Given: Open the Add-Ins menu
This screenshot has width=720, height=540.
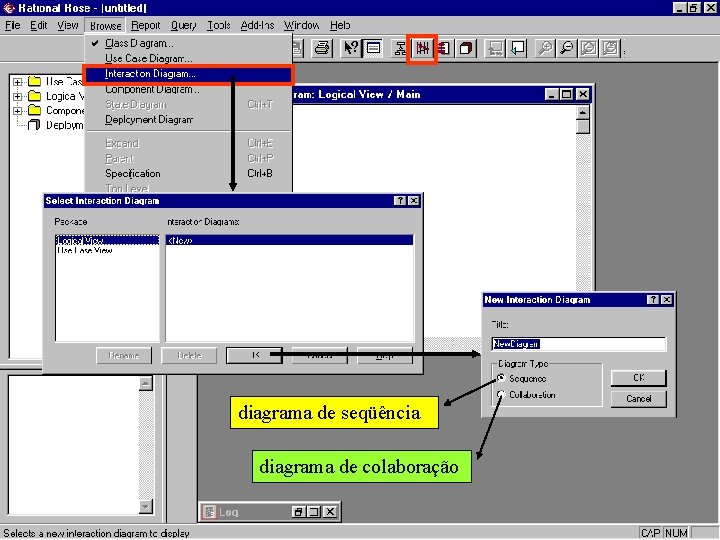Looking at the screenshot, I should tap(257, 25).
